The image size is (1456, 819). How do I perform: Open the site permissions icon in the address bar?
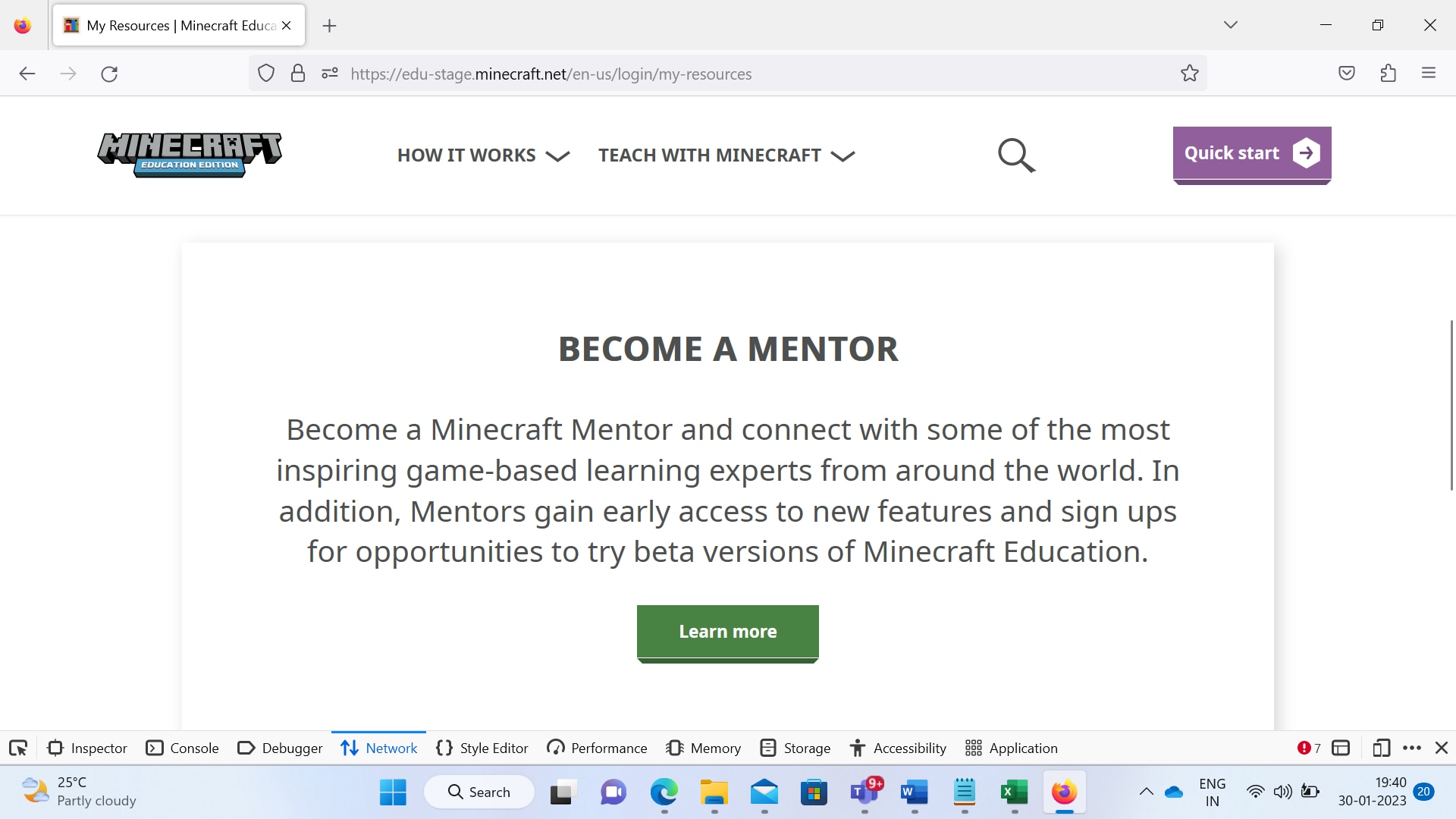click(330, 74)
